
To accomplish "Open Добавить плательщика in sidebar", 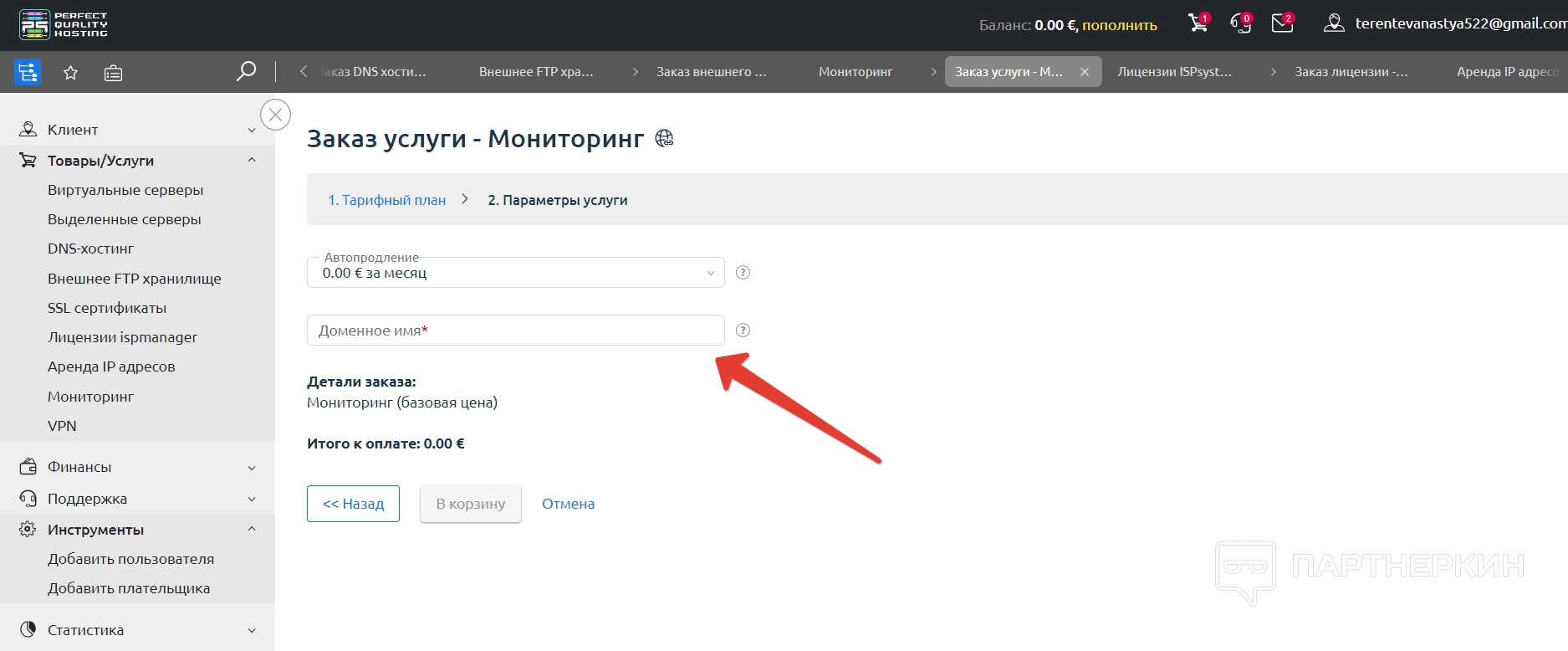I will tap(129, 588).
